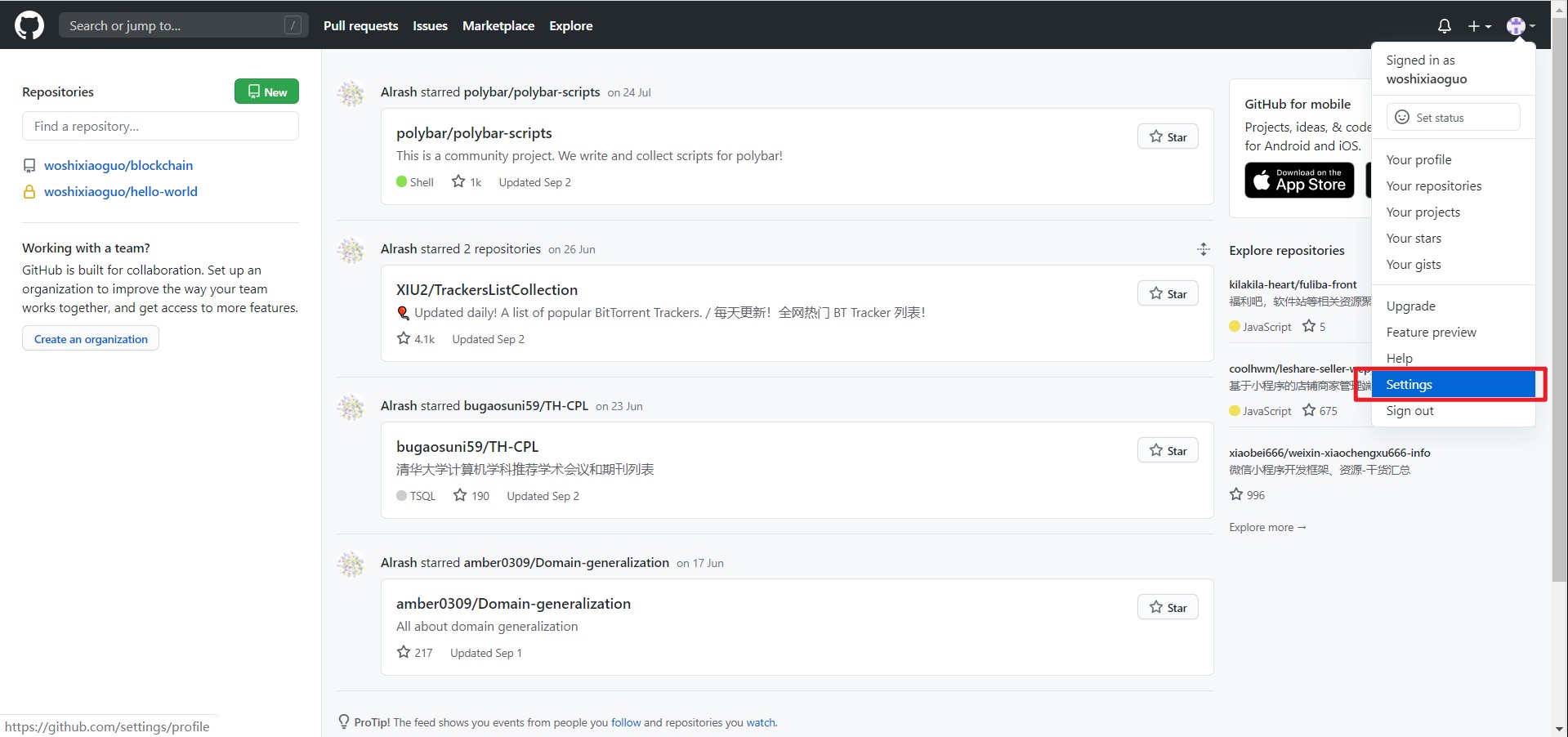The height and width of the screenshot is (737, 1568).
Task: Expand the 2 repositories starred event
Action: (x=1203, y=249)
